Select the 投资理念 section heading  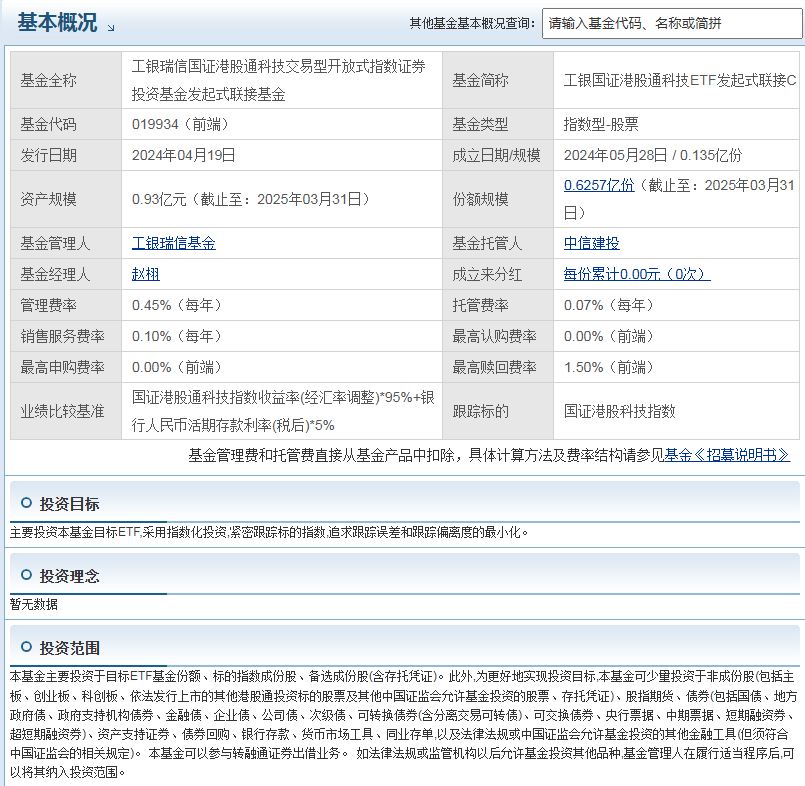[x=70, y=576]
